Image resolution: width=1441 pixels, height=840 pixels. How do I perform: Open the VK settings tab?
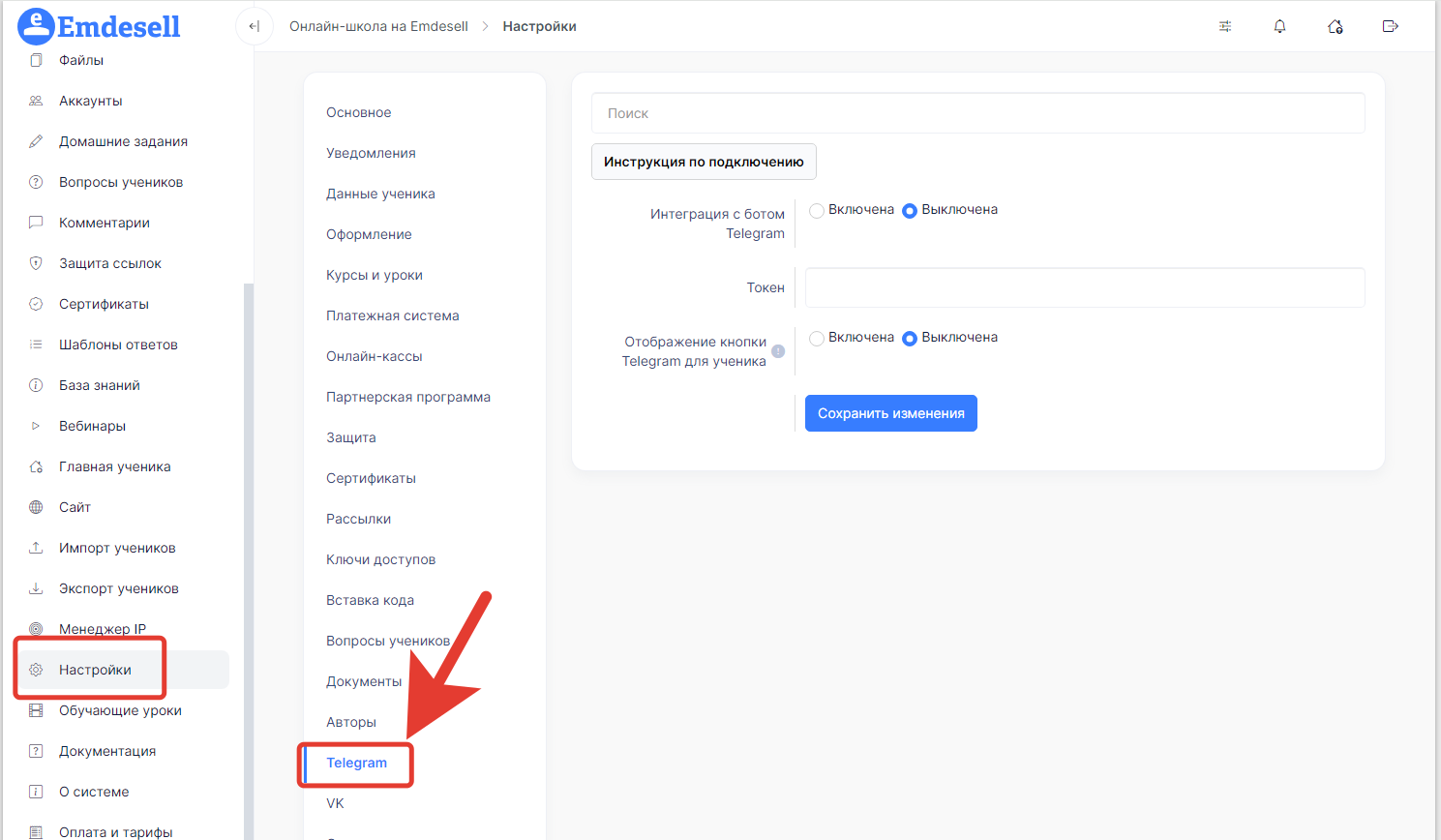pos(335,803)
